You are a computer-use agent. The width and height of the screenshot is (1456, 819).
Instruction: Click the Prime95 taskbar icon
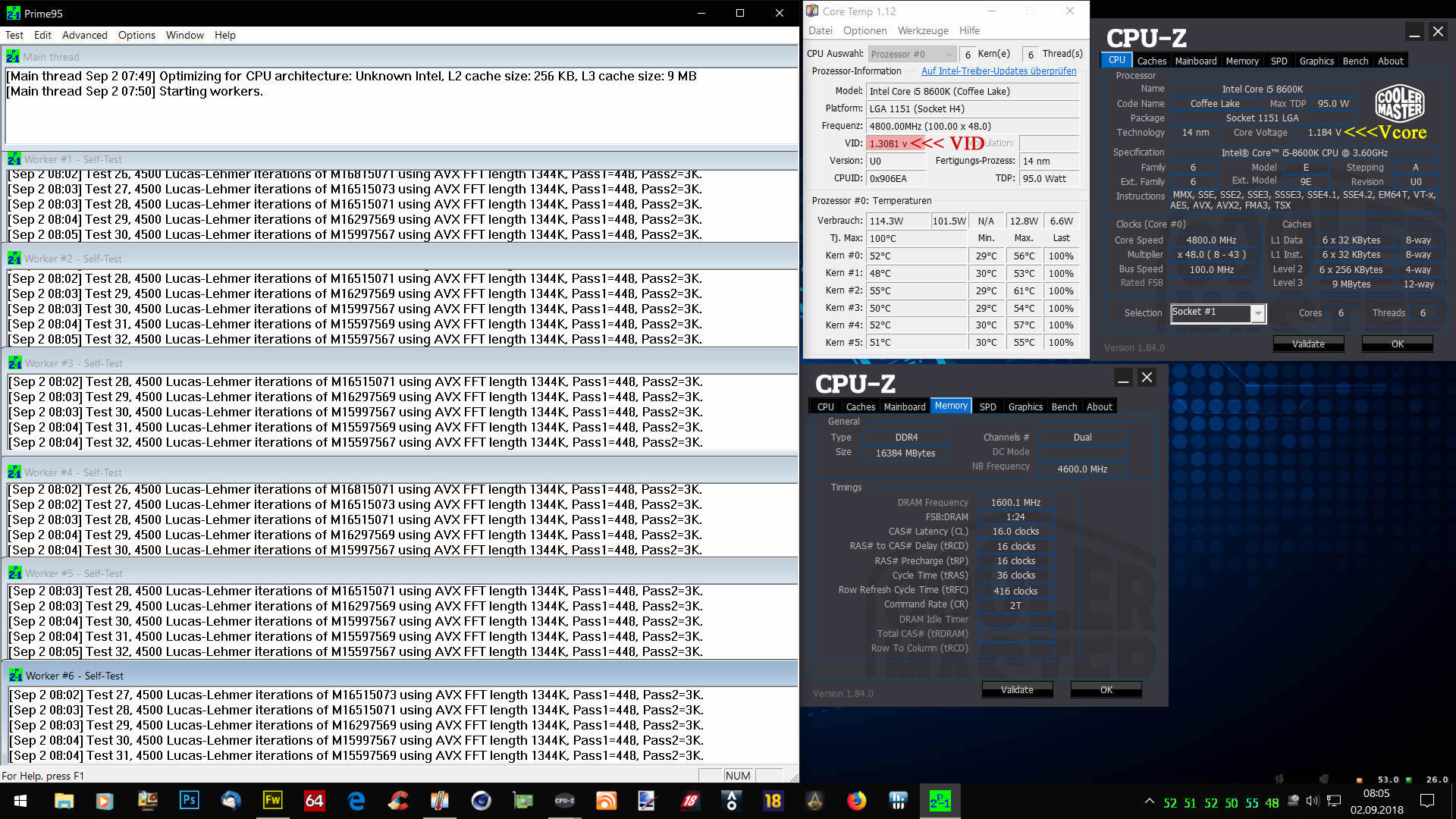pos(940,801)
